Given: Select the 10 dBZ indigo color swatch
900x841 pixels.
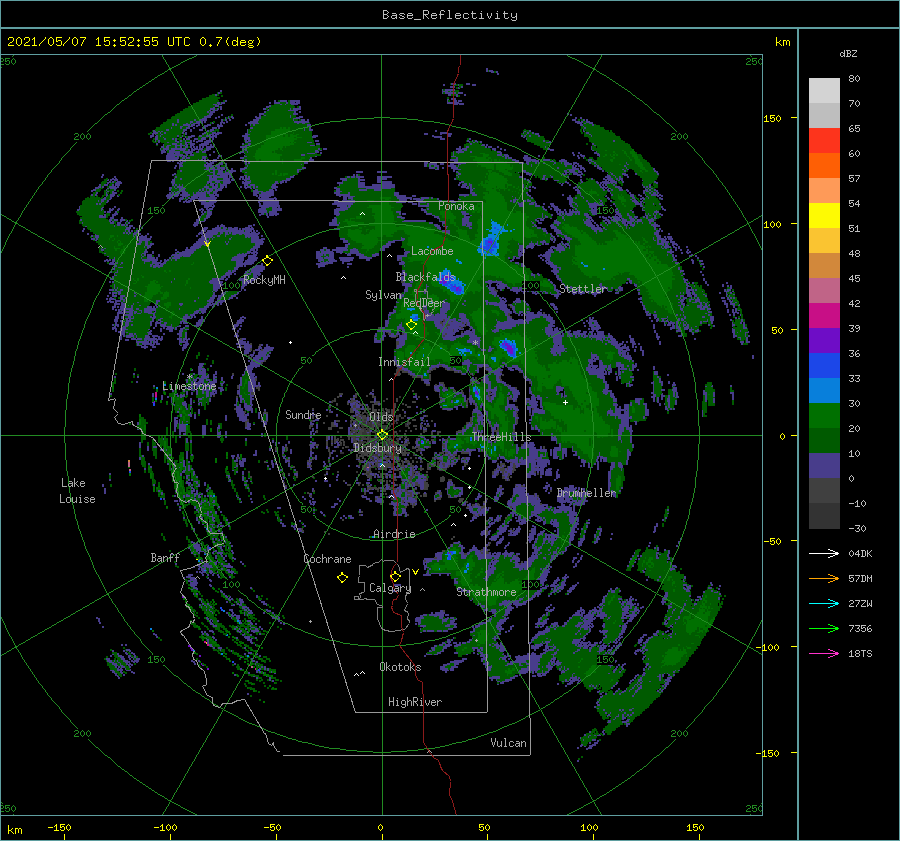Looking at the screenshot, I should tap(824, 466).
